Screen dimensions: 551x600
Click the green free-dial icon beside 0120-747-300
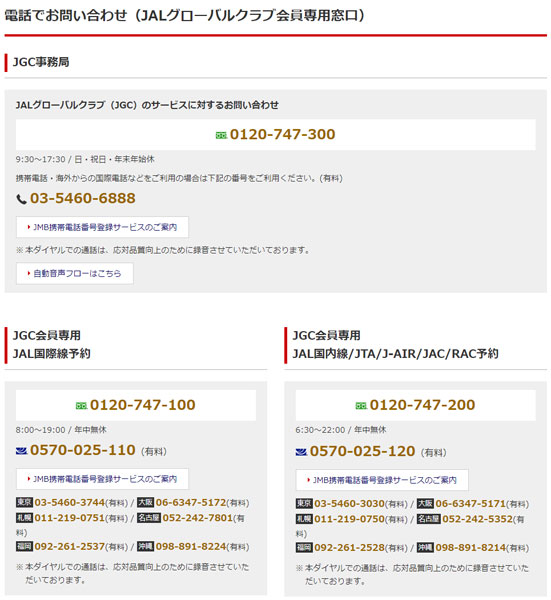pos(221,135)
